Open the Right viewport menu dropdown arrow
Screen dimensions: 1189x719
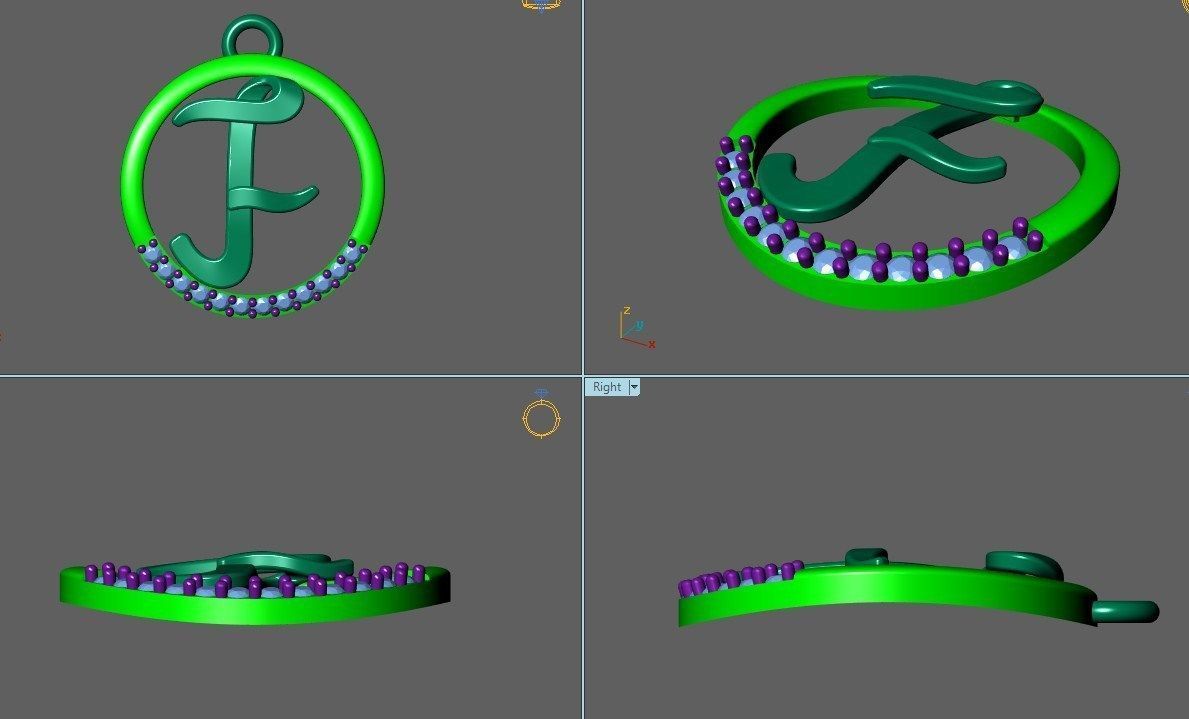point(634,388)
